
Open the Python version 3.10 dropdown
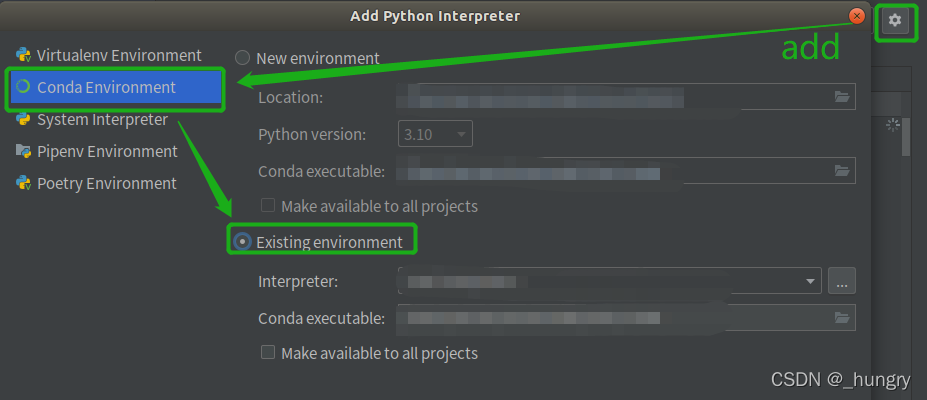435,134
